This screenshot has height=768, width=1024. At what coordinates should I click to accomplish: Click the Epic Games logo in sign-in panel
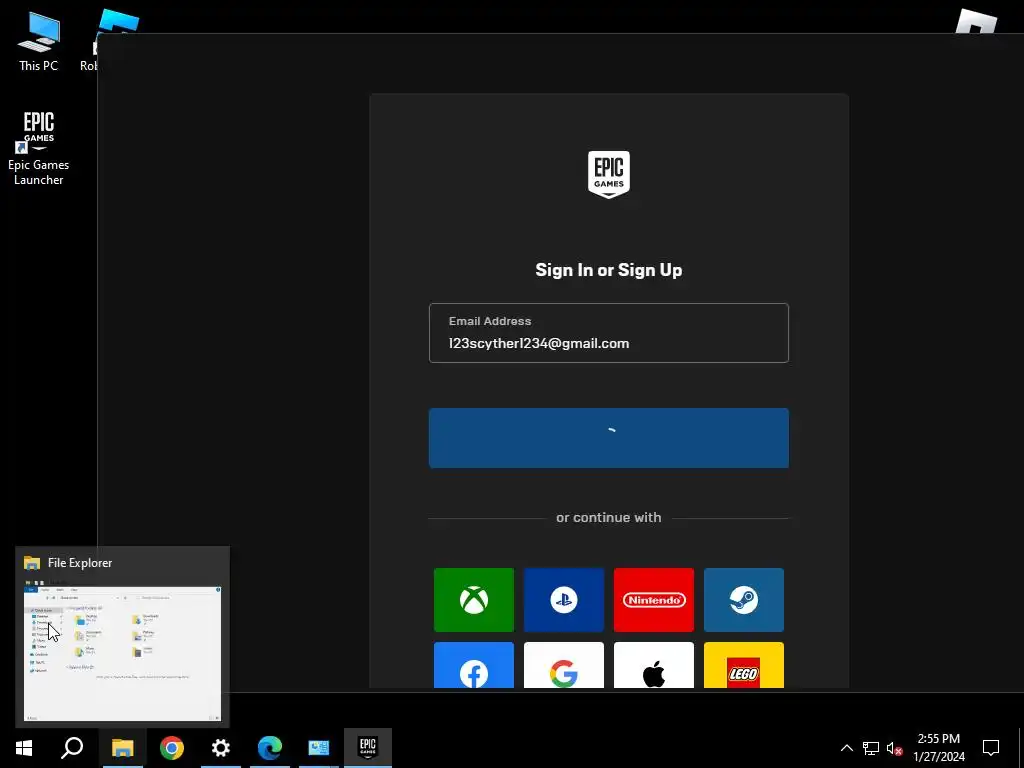(609, 174)
